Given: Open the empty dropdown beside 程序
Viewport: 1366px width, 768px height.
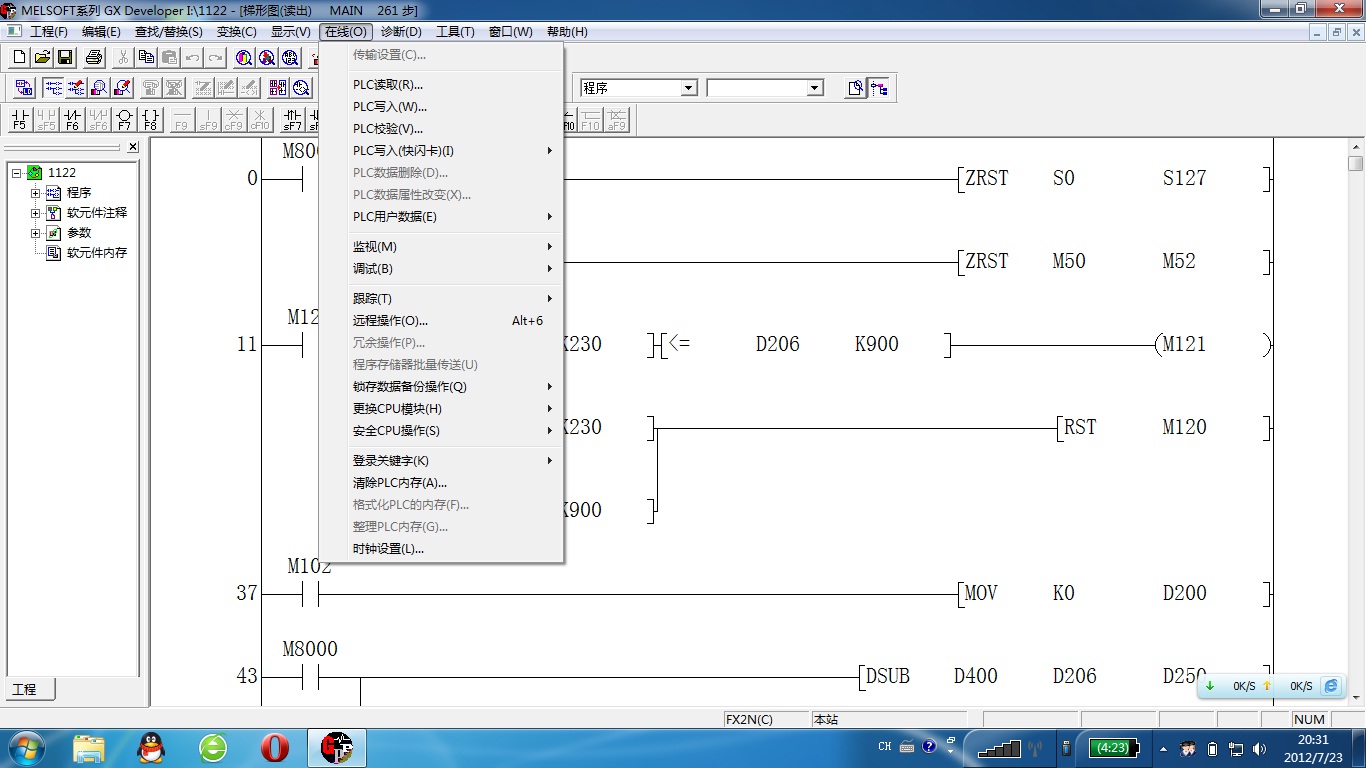Looking at the screenshot, I should pyautogui.click(x=814, y=88).
